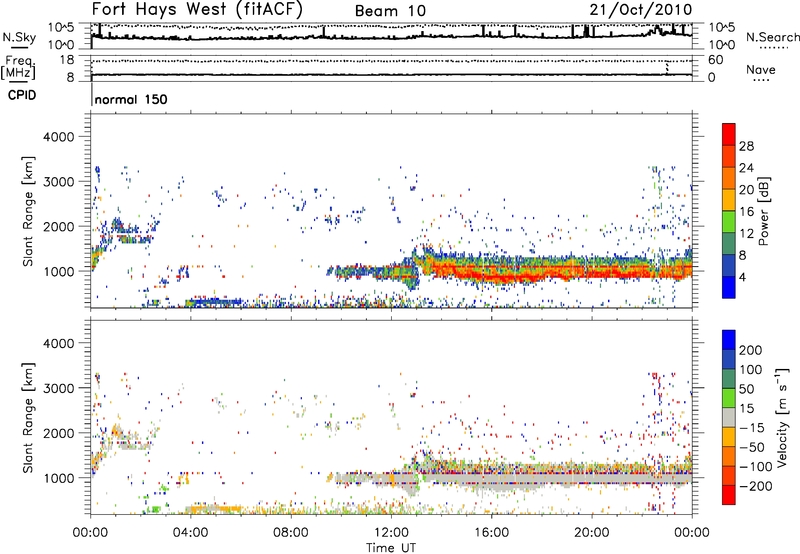Click 'Slant Range [km]' label of velocity panel
Image resolution: width=800 pixels, height=554 pixels.
pyautogui.click(x=28, y=417)
